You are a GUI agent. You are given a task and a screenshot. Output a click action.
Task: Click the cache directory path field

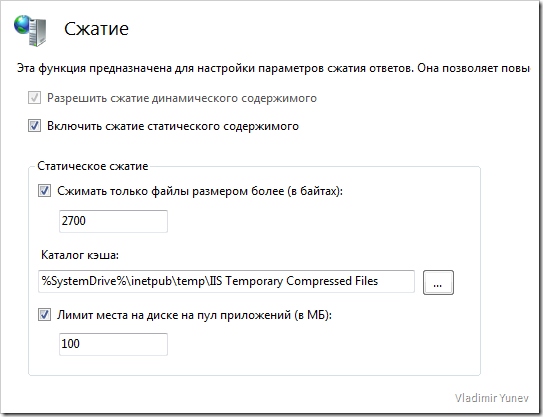pyautogui.click(x=226, y=281)
